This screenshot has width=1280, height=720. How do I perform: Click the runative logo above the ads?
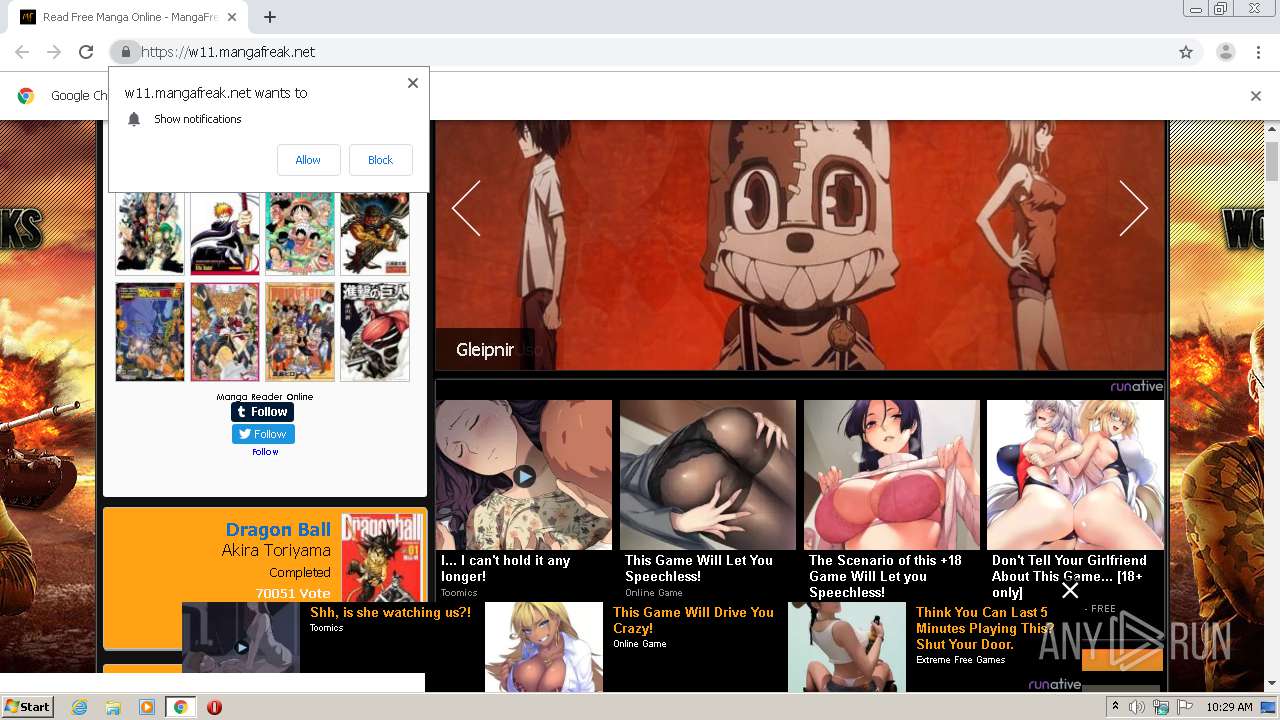(1137, 386)
